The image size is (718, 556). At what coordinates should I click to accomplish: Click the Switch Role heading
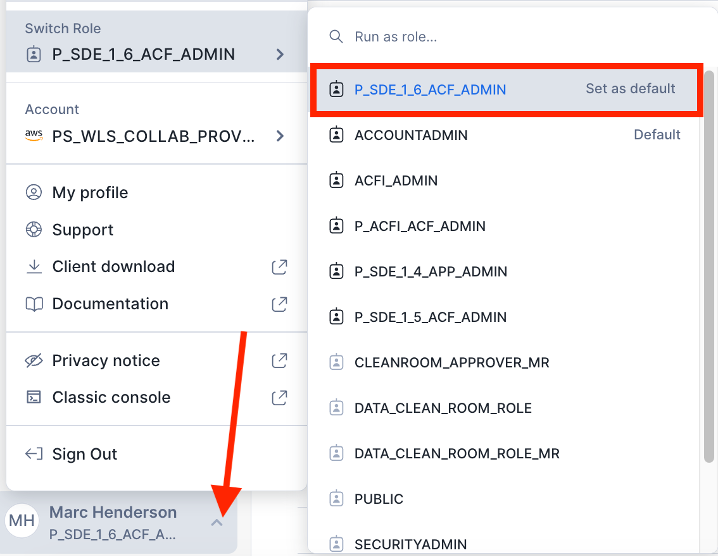click(63, 28)
